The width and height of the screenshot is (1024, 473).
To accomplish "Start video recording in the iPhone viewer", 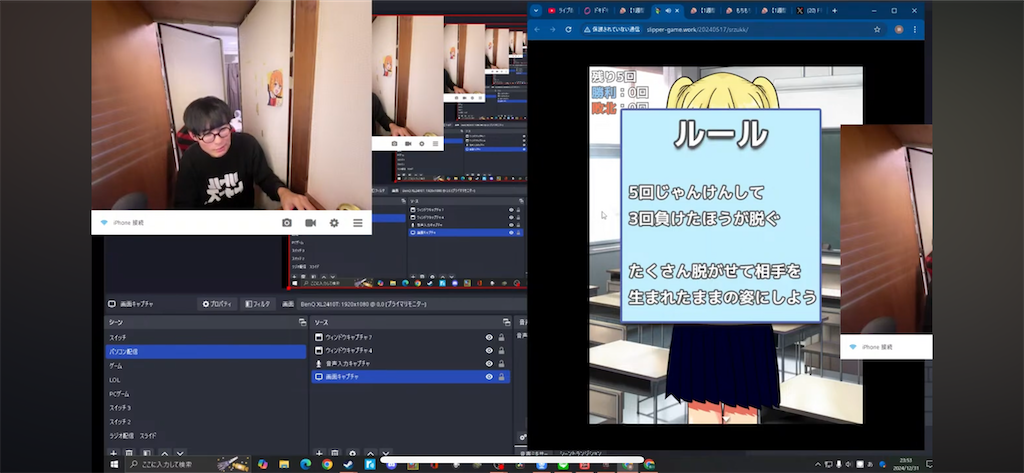I will [x=310, y=223].
